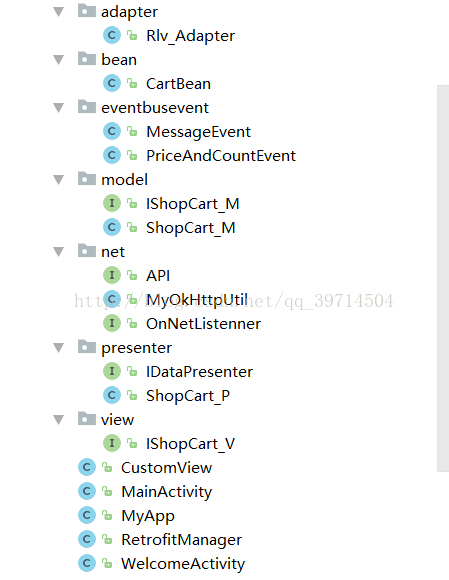Select the MainActivity class
This screenshot has height=580, width=449.
pos(166,492)
